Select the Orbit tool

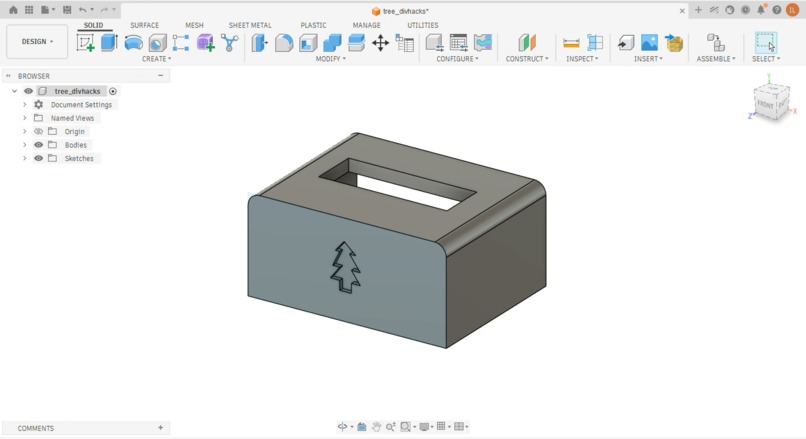click(x=342, y=427)
